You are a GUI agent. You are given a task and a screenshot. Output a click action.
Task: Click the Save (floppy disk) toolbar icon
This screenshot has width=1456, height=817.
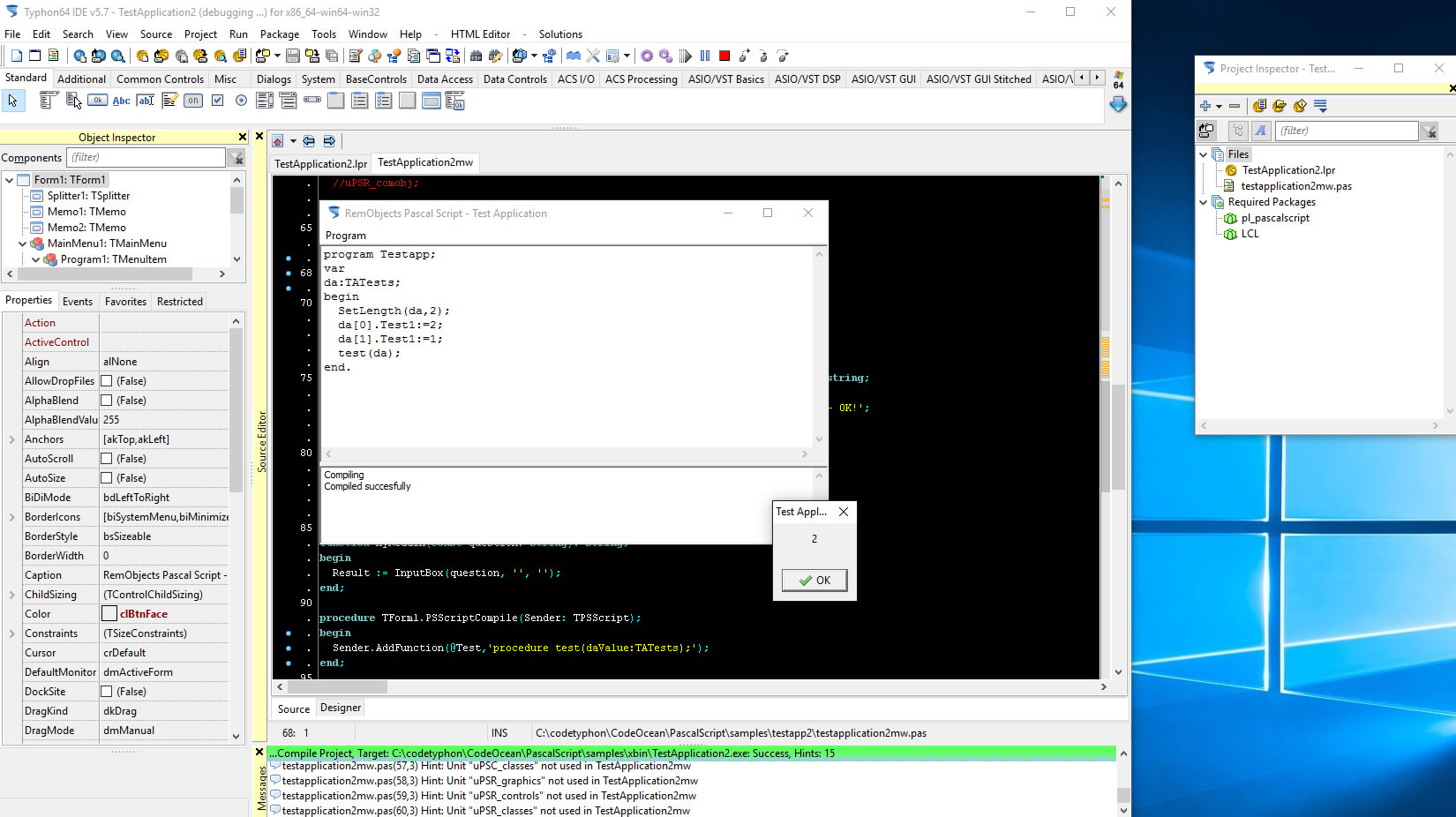293,56
